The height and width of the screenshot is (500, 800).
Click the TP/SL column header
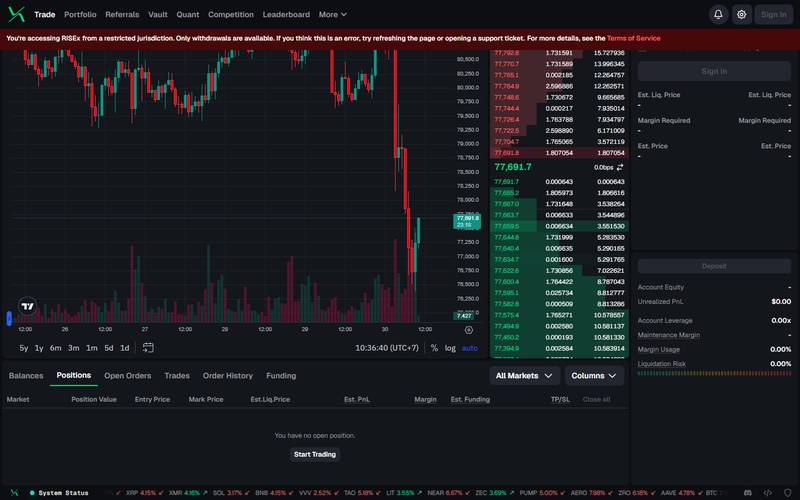point(560,399)
